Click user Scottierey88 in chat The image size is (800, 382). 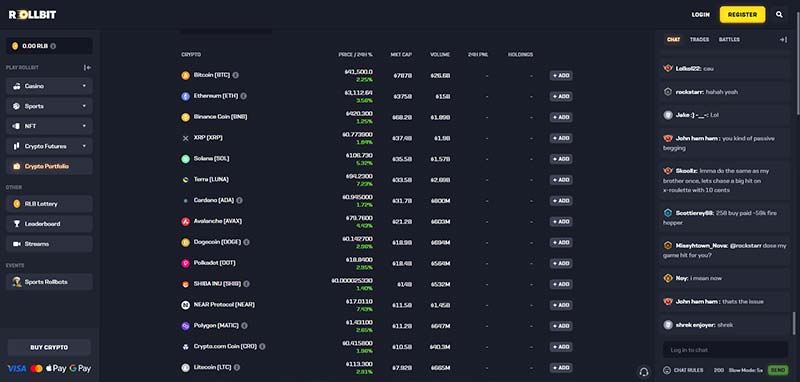pyautogui.click(x=694, y=213)
